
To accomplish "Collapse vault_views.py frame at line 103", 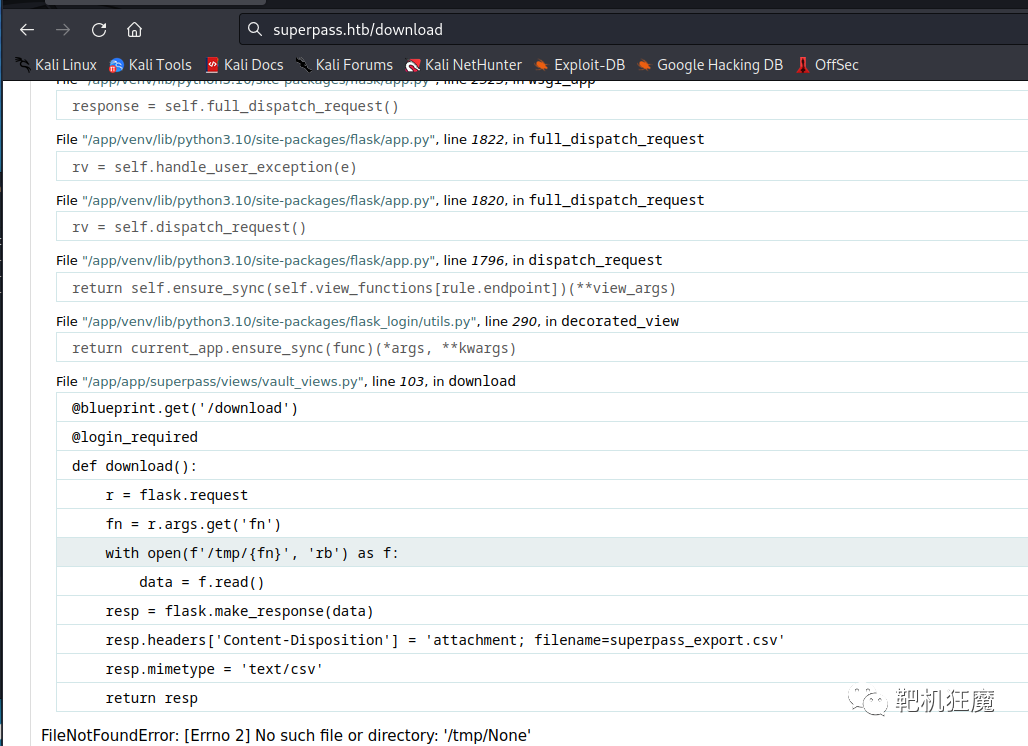I will click(286, 382).
